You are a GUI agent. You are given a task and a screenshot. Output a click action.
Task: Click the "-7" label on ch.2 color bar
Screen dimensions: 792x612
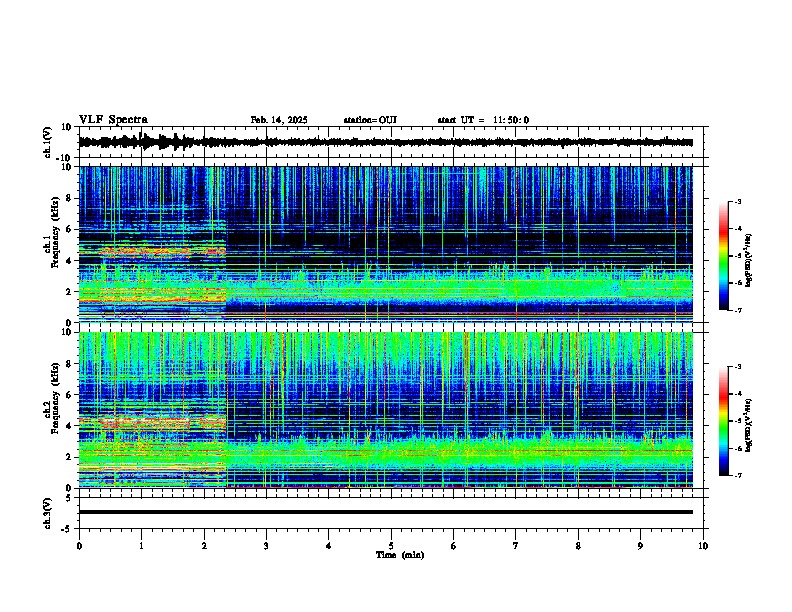coord(738,475)
